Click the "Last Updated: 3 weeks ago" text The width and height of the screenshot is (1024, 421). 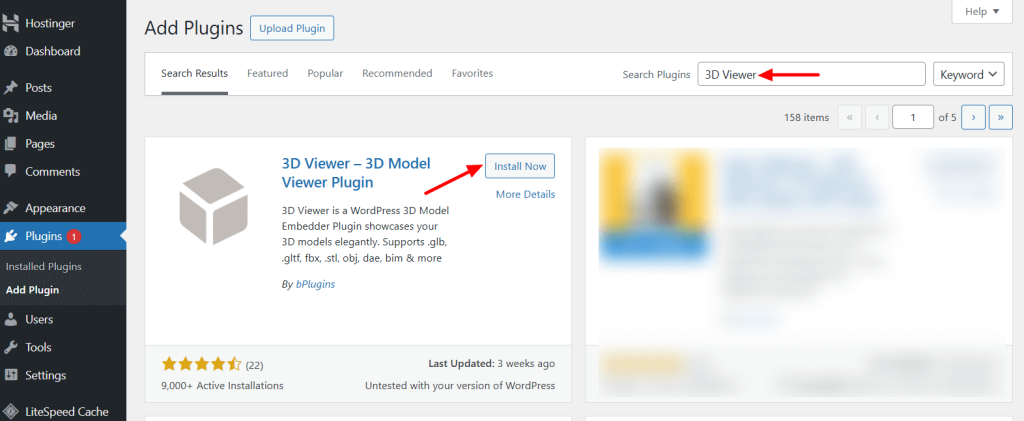[x=492, y=364]
